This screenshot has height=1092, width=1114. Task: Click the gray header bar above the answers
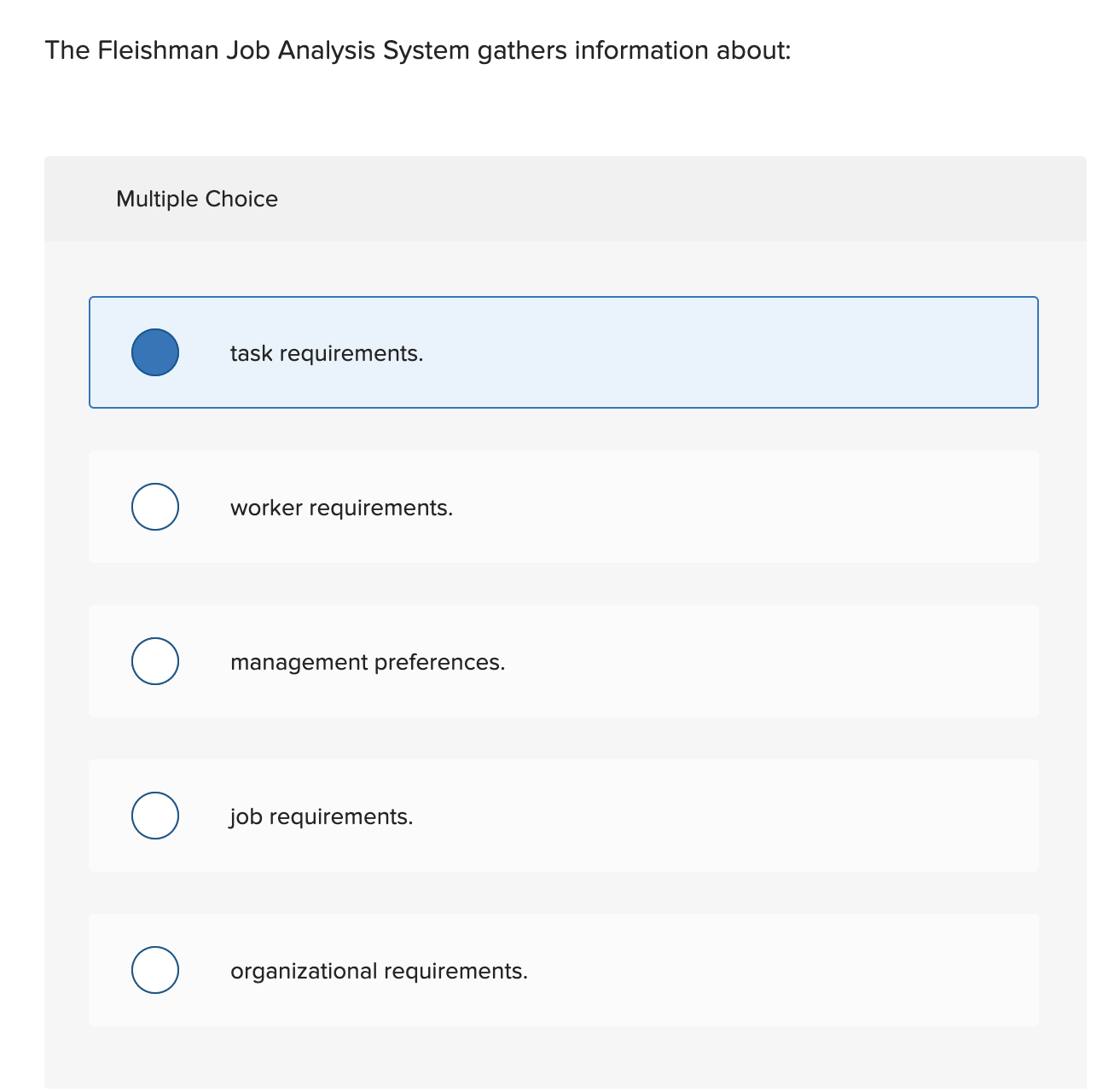[x=563, y=199]
